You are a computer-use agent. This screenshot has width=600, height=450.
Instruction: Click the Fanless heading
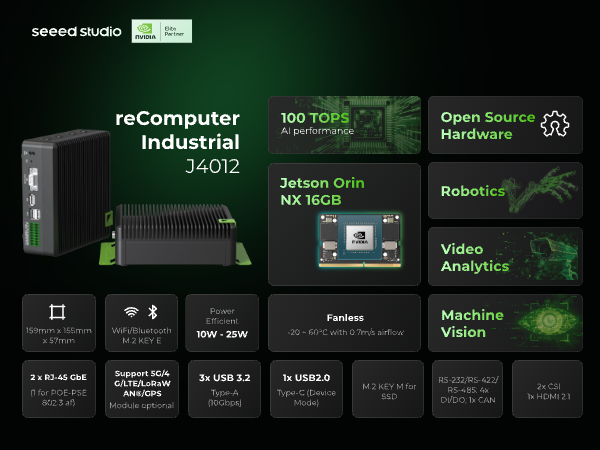click(345, 318)
